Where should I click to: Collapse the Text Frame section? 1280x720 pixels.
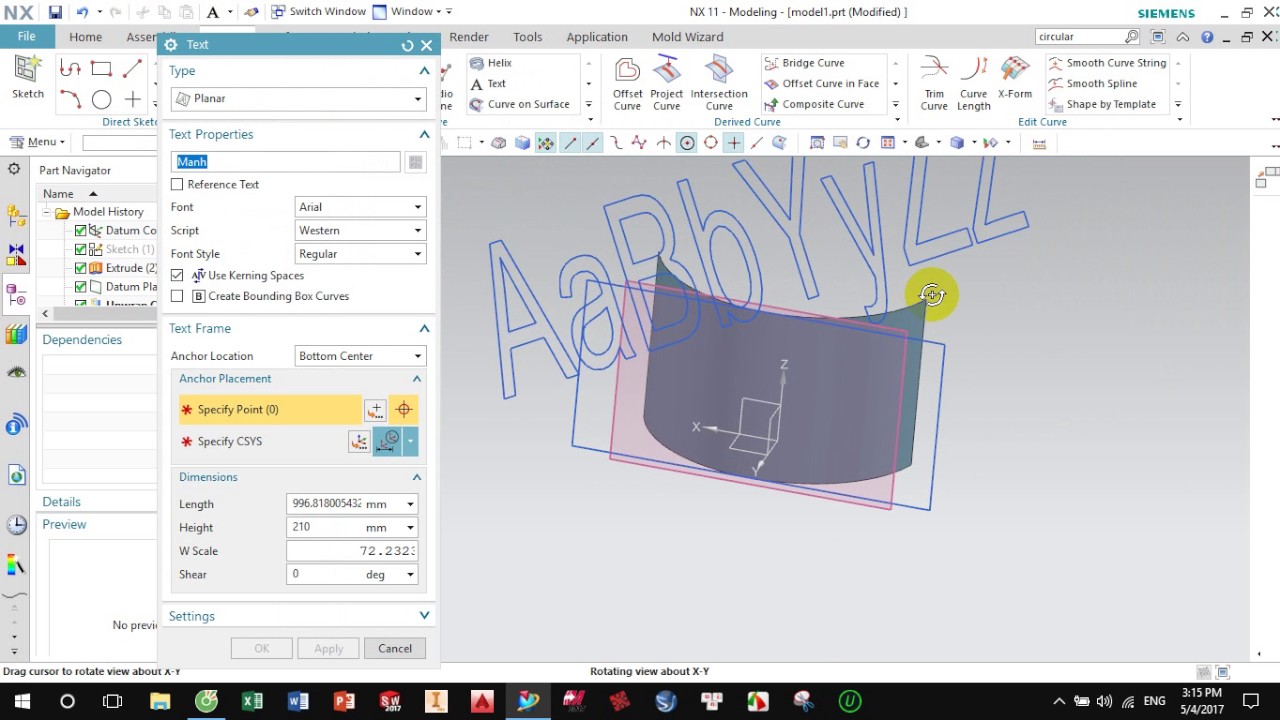(x=424, y=328)
